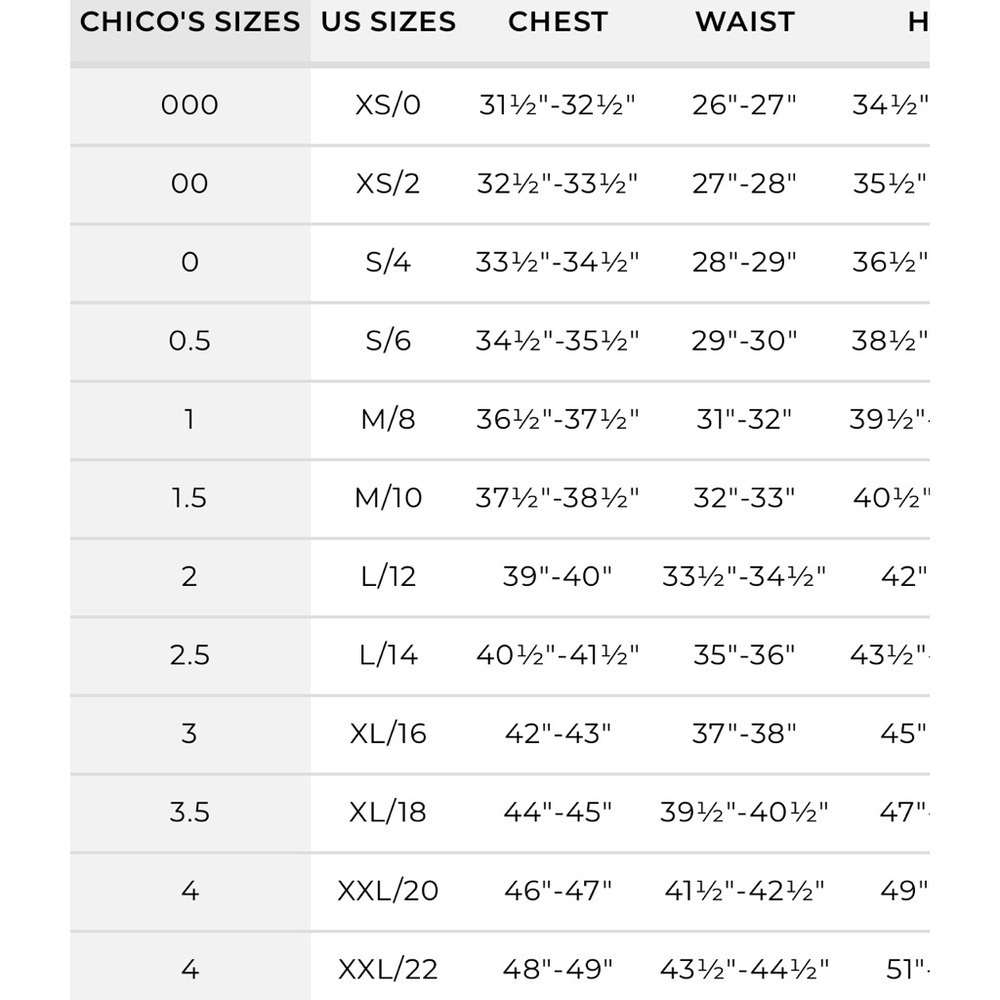Click the 1.5 Chico's size cell

point(190,498)
